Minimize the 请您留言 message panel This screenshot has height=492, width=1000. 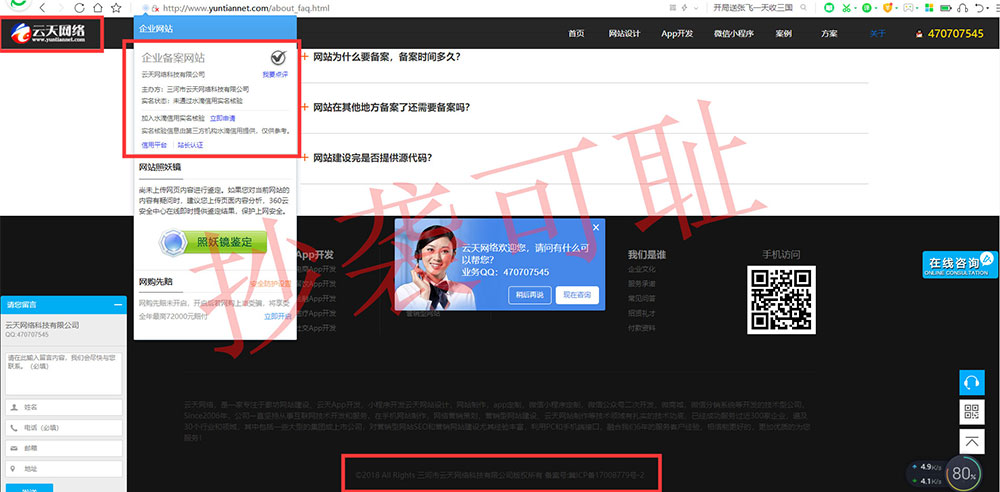pos(117,305)
